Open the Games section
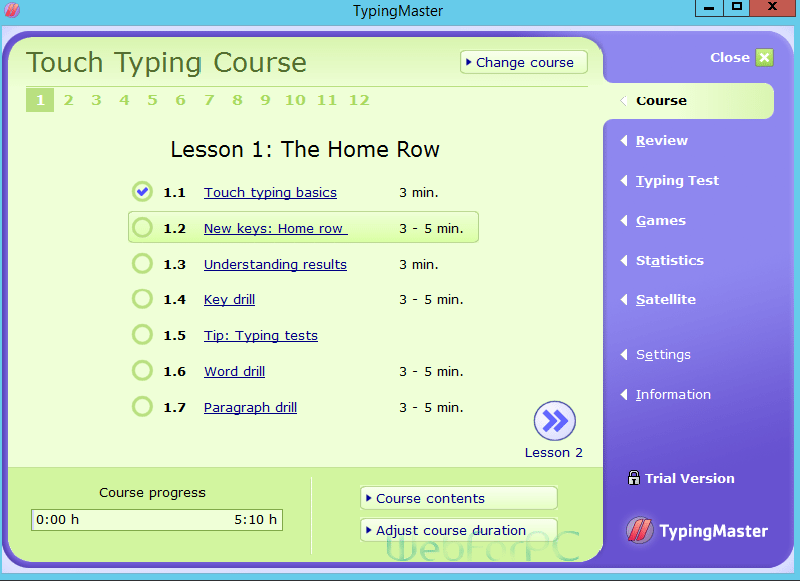The image size is (800, 581). pos(661,220)
